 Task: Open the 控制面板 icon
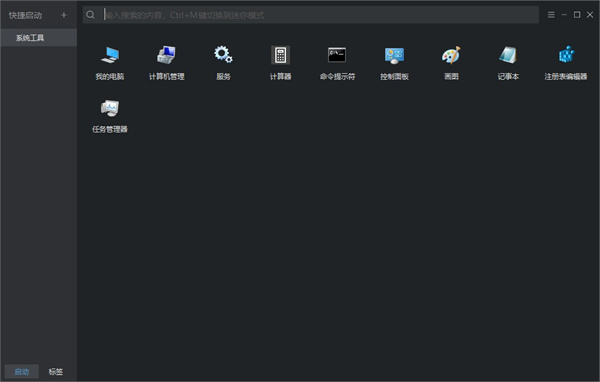(x=394, y=56)
